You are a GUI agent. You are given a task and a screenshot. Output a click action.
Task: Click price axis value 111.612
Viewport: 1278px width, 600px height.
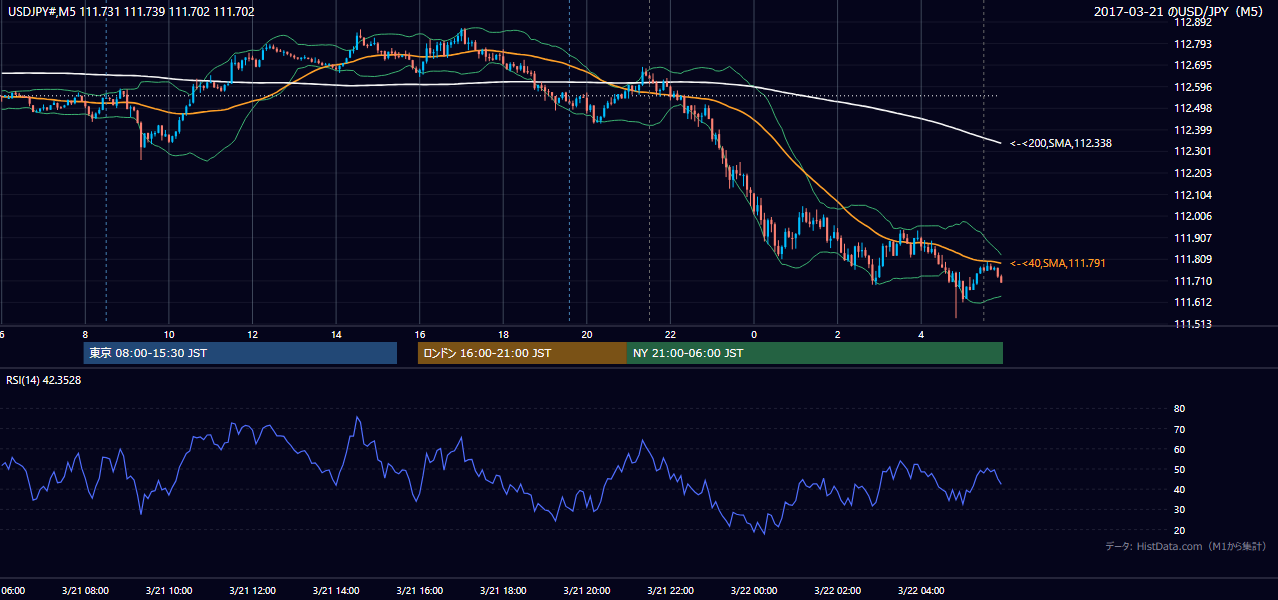point(1192,302)
